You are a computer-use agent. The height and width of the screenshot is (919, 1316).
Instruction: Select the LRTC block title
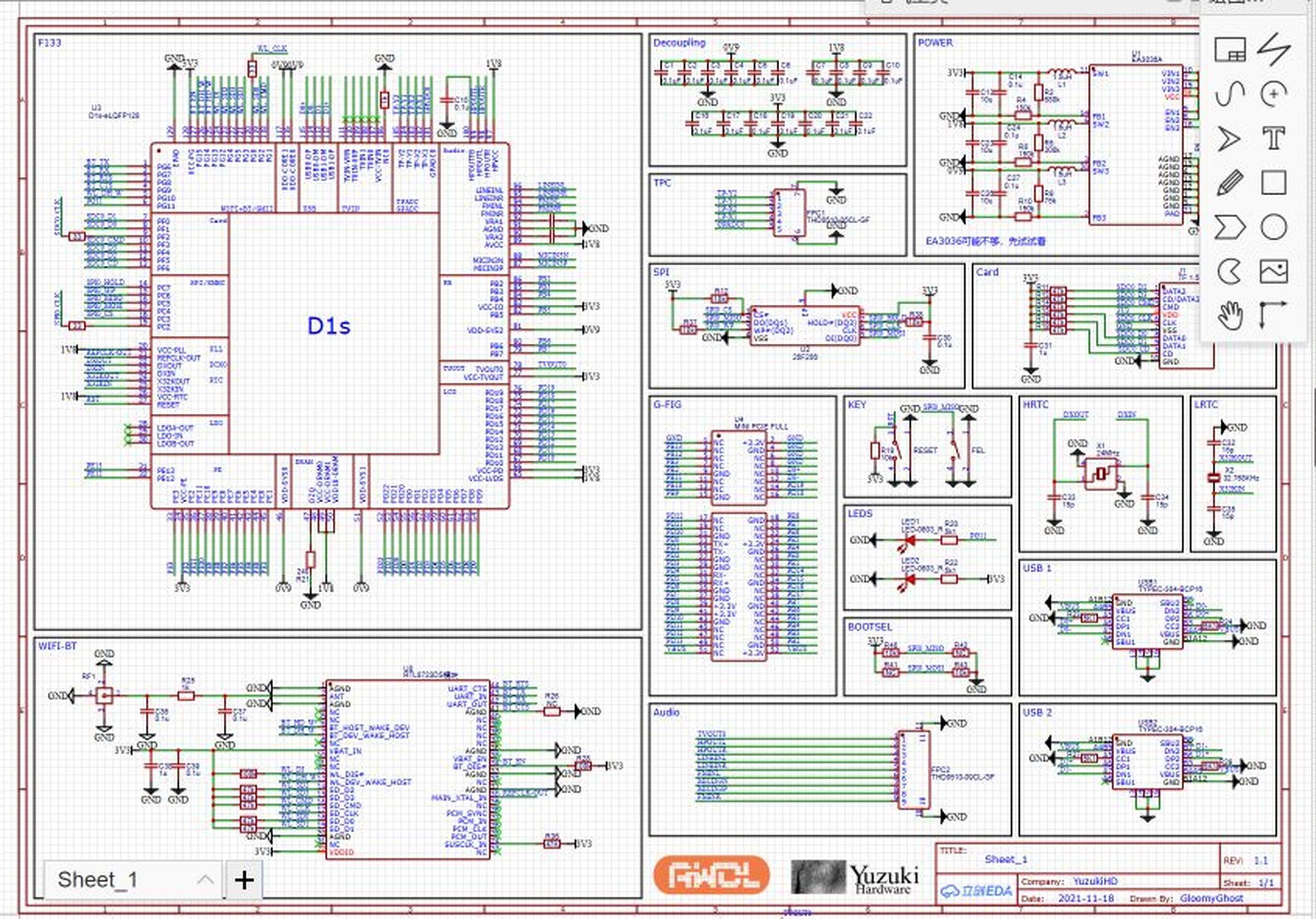[x=1206, y=405]
